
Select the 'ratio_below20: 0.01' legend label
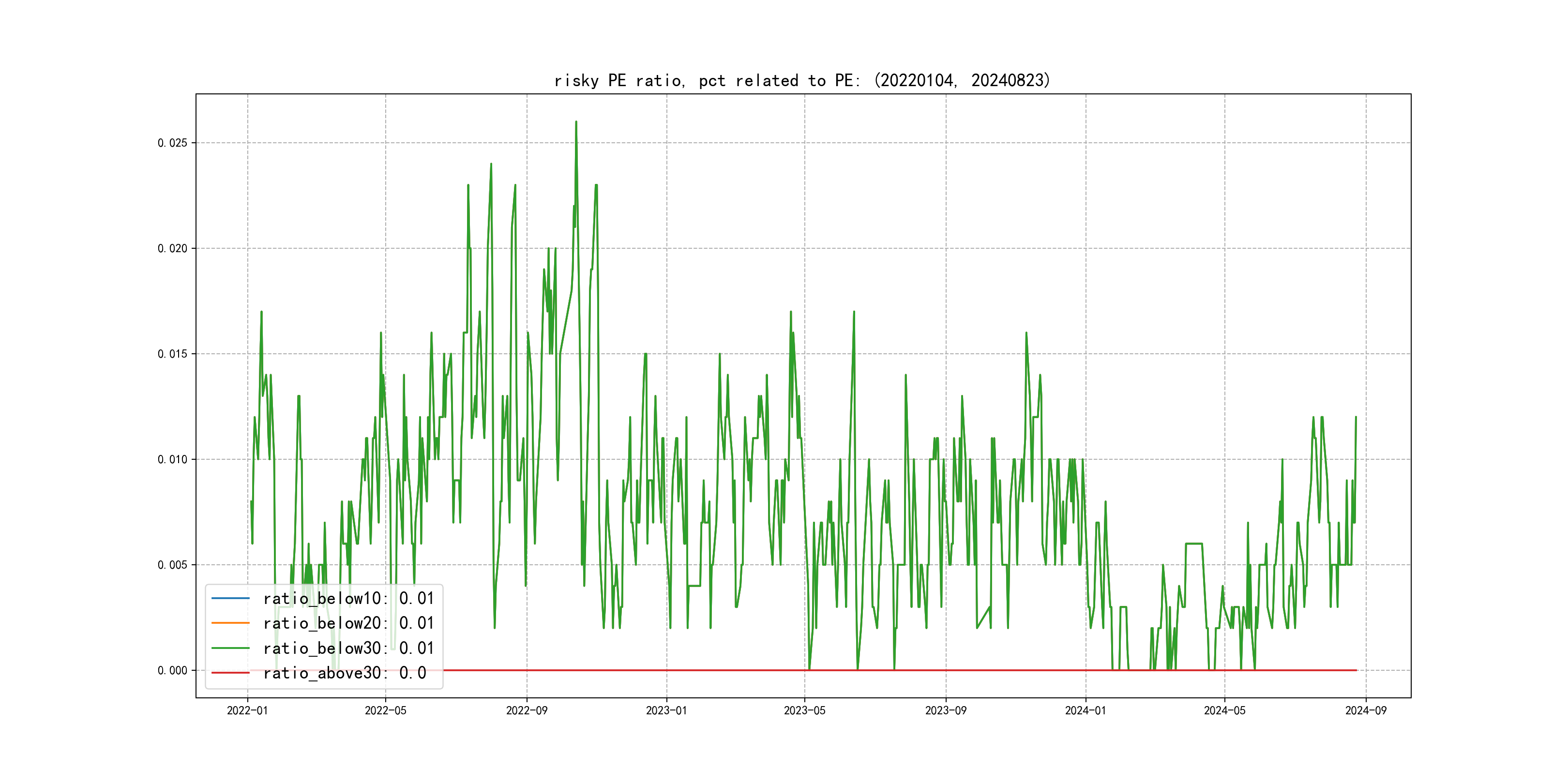pos(348,623)
